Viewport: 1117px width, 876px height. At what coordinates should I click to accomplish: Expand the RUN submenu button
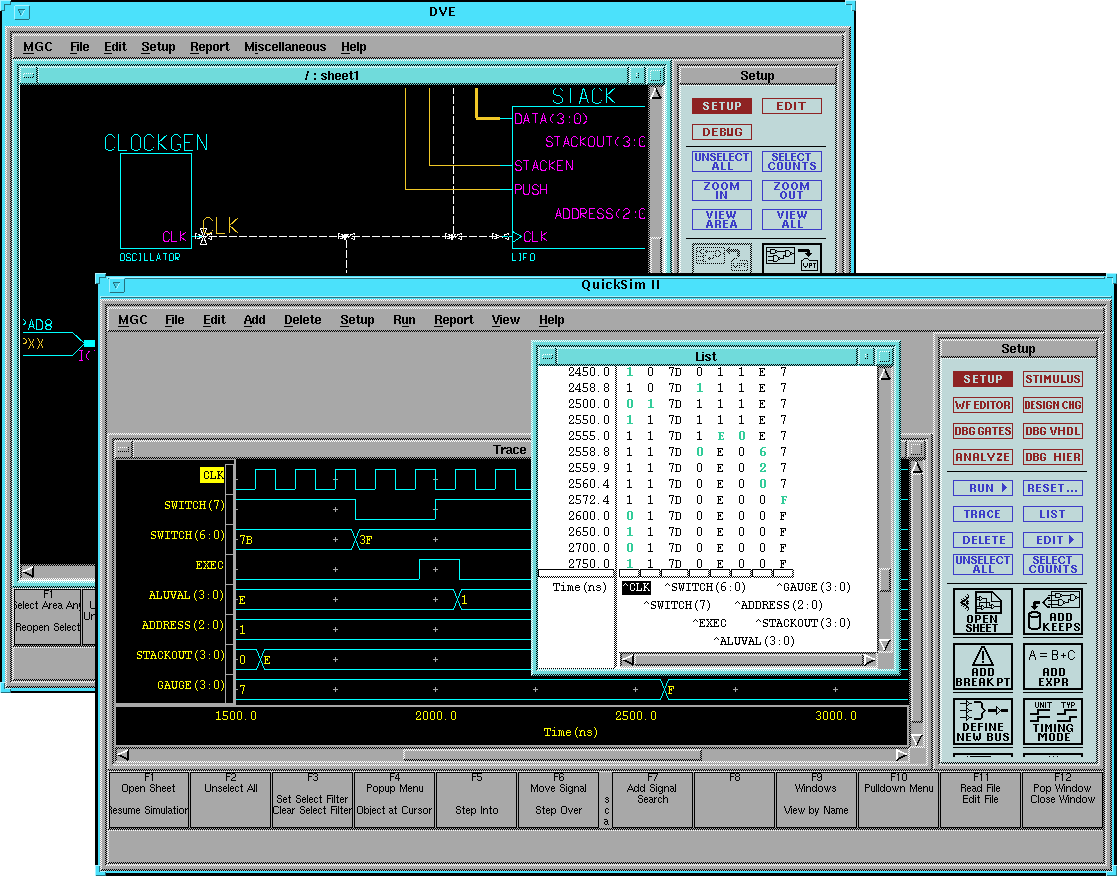[x=982, y=488]
